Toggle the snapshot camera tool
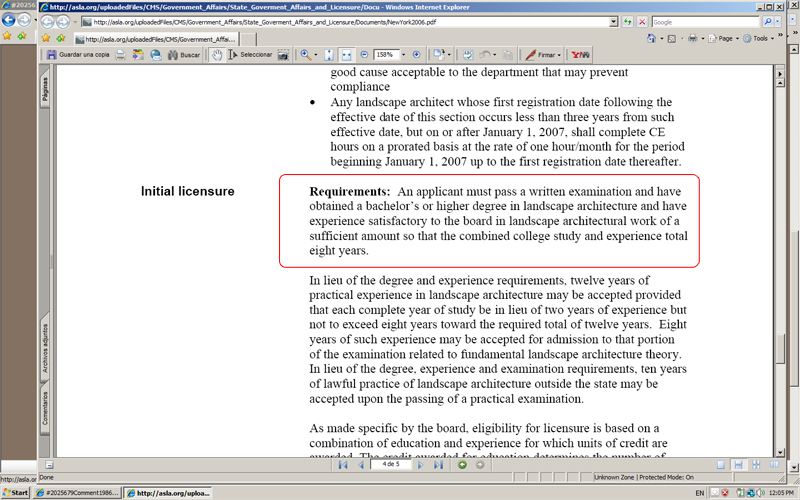This screenshot has height=500, width=800. tap(283, 54)
